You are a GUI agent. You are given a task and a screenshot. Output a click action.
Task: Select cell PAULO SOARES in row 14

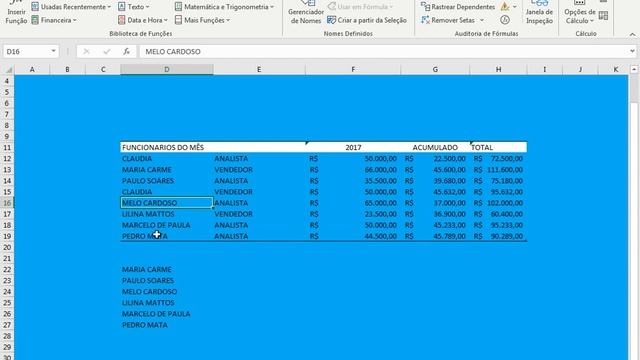click(167, 181)
